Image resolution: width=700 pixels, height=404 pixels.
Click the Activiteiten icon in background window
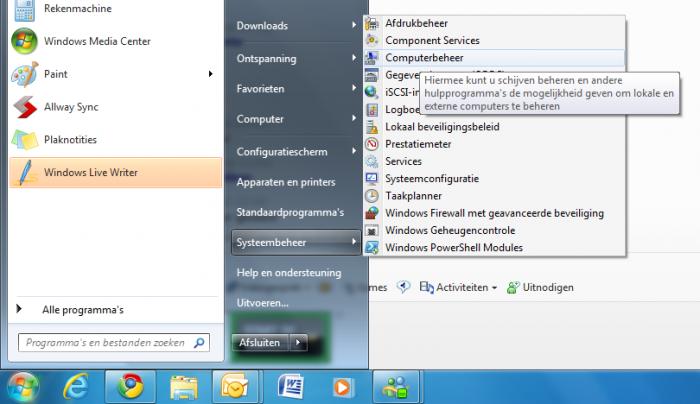pyautogui.click(x=426, y=287)
